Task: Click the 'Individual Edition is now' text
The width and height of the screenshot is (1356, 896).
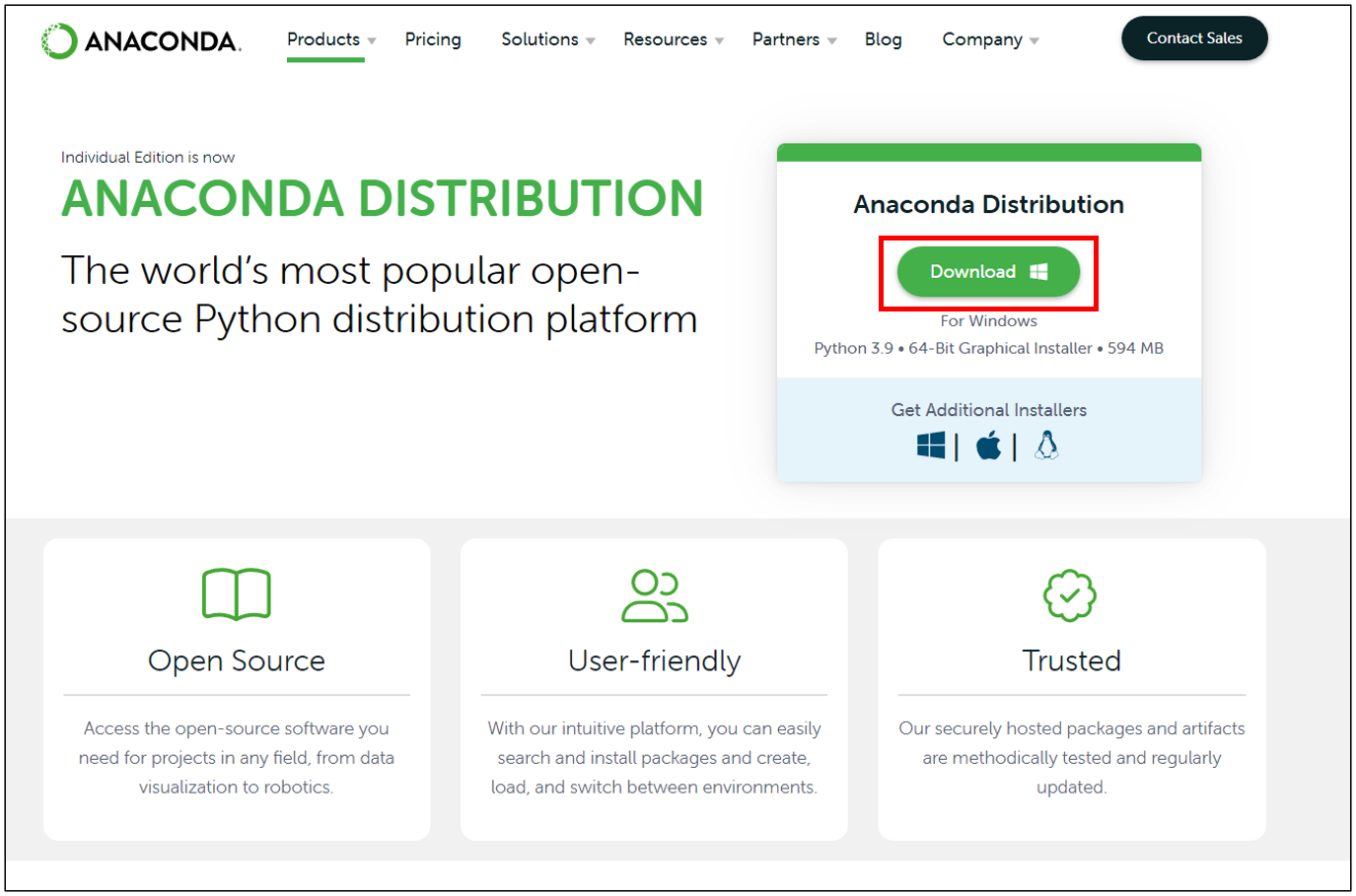Action: 148,158
